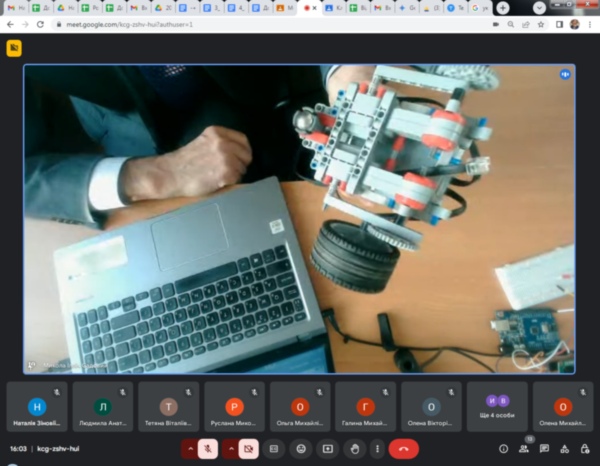Raise hand using the hand icon
This screenshot has height=466, width=600.
click(x=353, y=449)
